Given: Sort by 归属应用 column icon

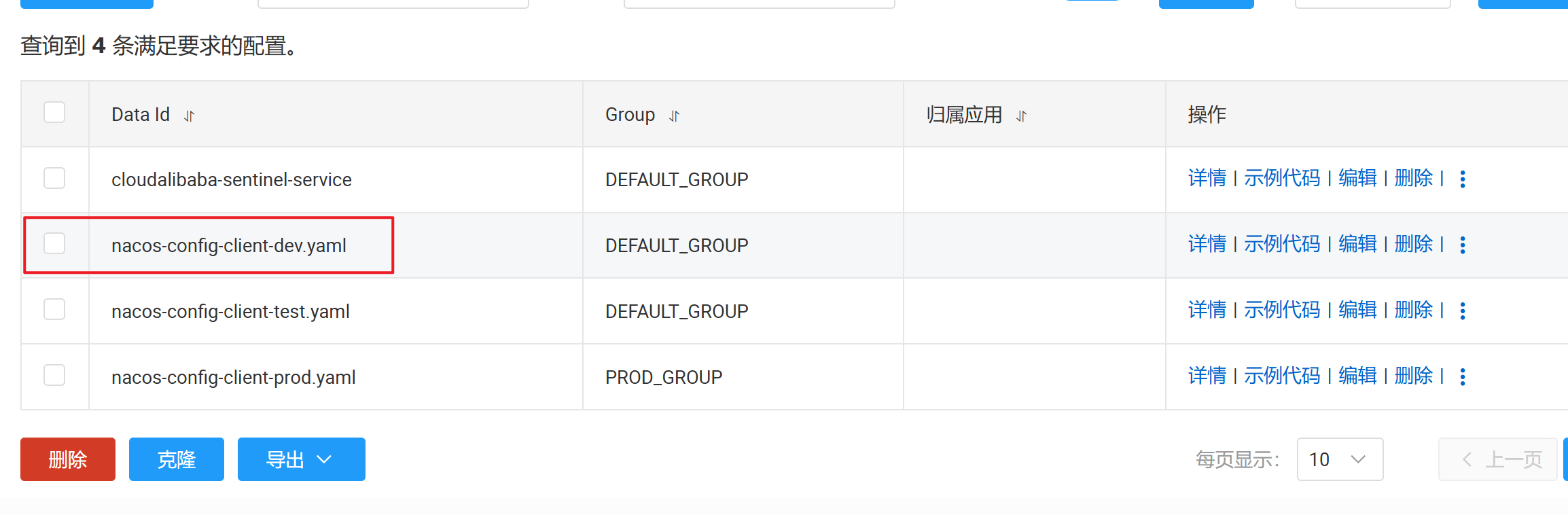Looking at the screenshot, I should coord(1021,116).
